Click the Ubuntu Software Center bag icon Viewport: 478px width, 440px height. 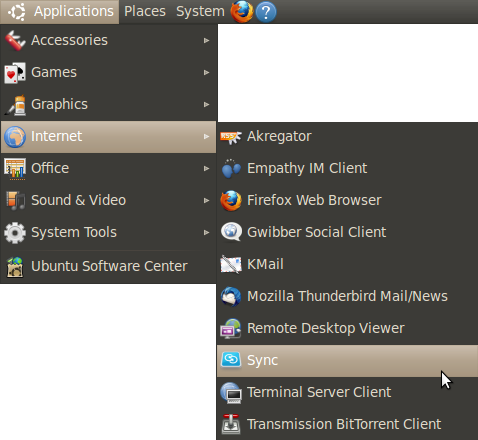coord(15,267)
